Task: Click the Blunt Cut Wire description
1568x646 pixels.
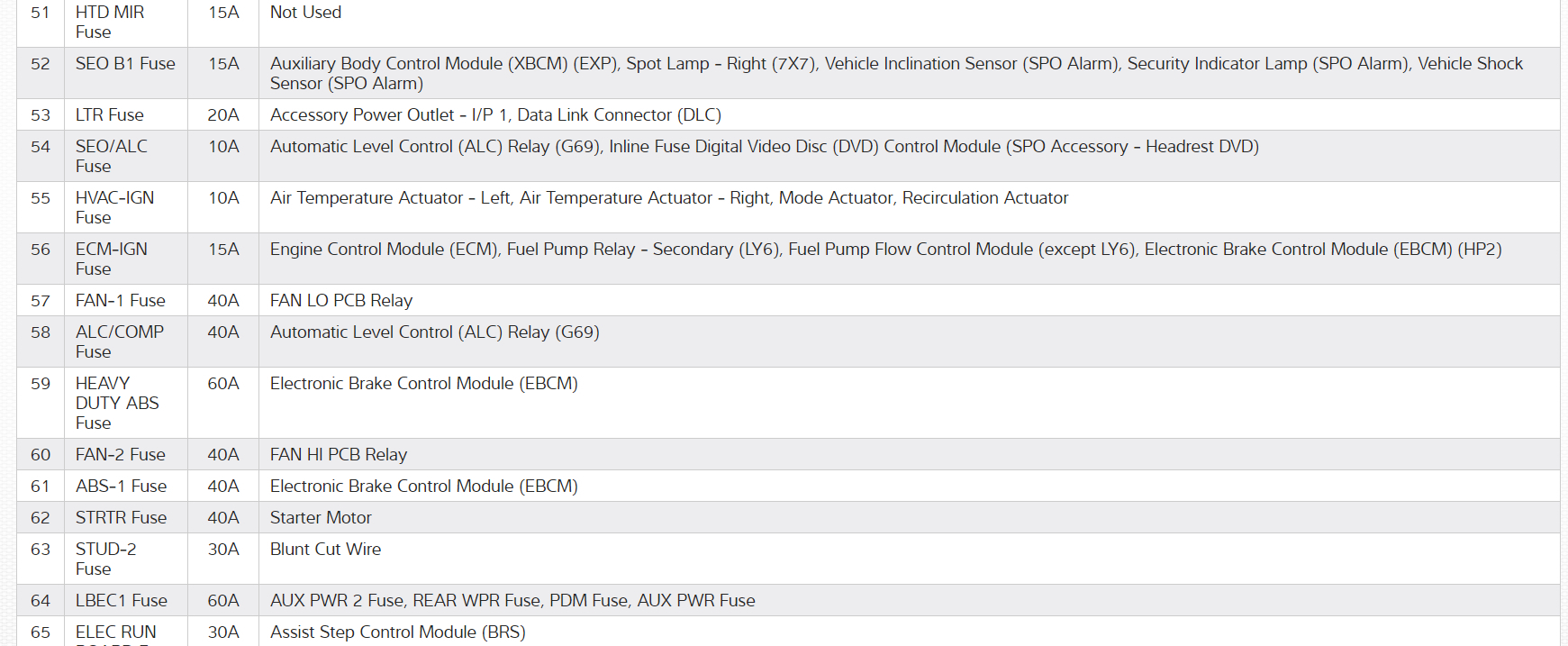Action: [325, 550]
